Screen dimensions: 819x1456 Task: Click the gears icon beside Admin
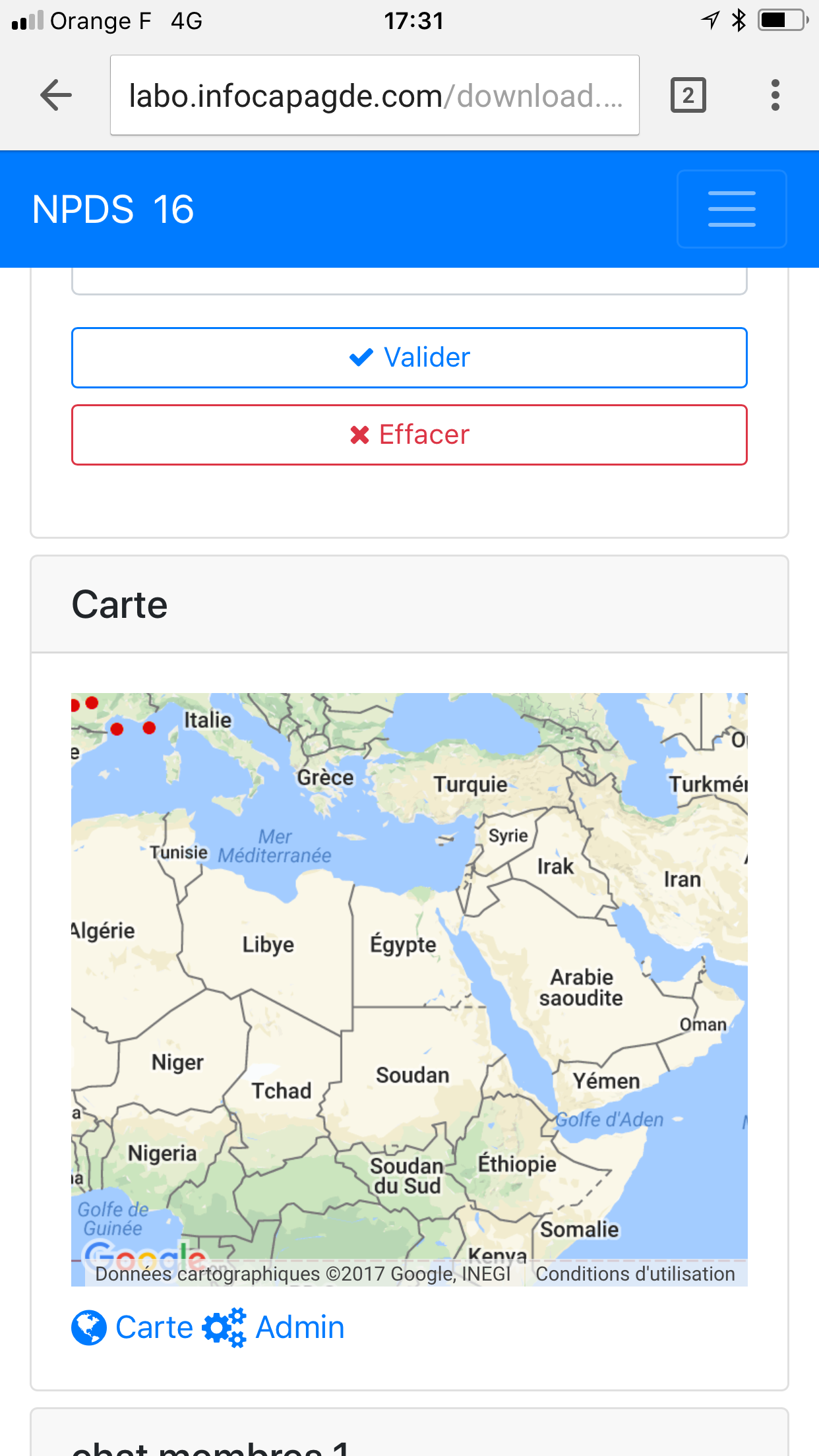point(224,1328)
